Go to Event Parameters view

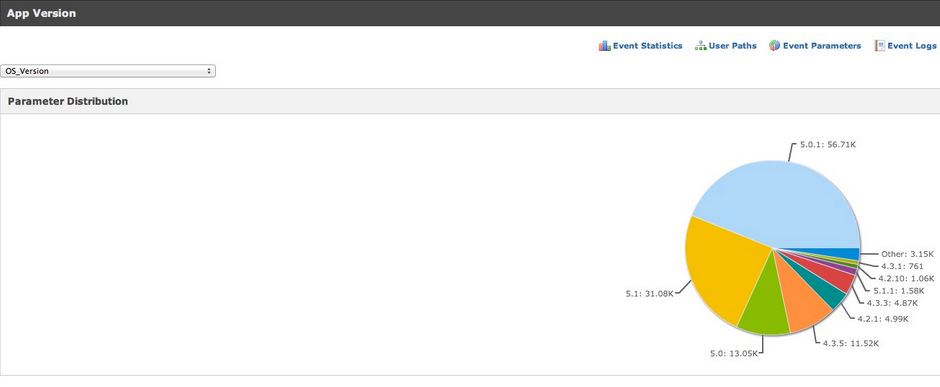click(822, 46)
